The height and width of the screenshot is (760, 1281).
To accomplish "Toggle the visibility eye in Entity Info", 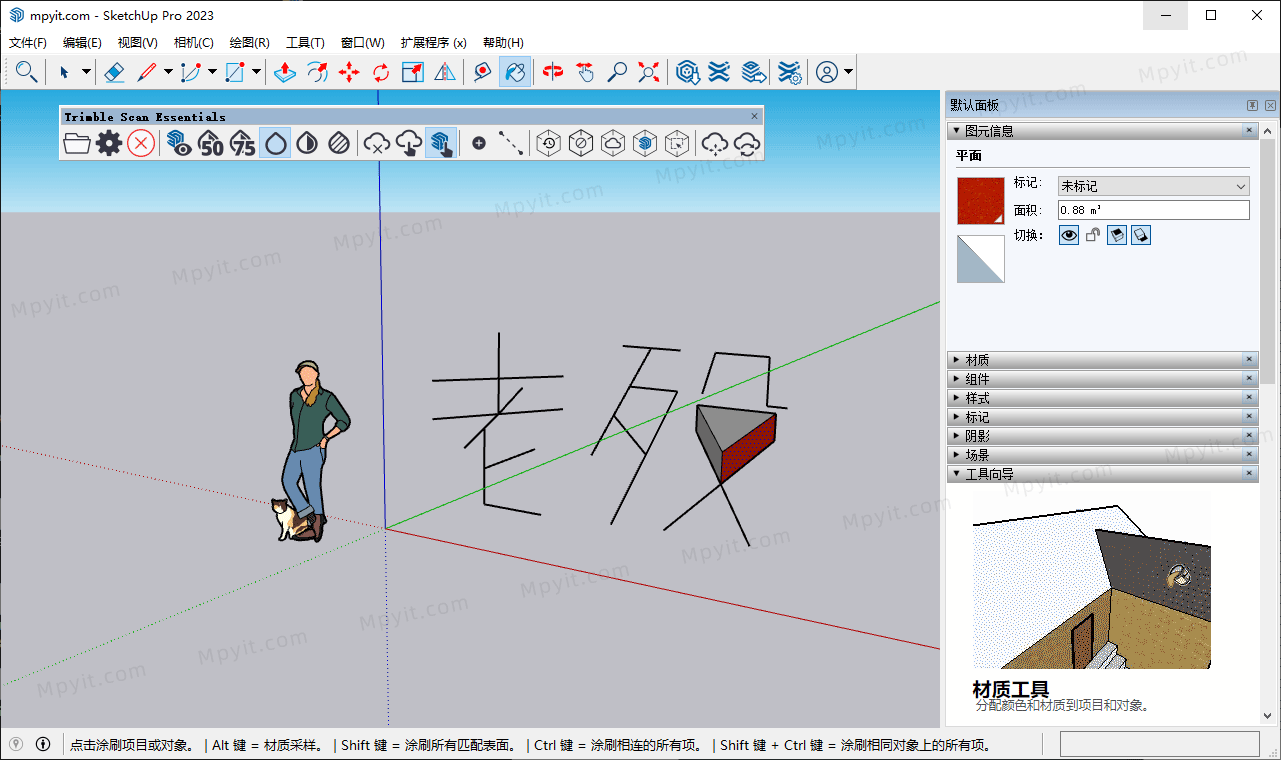I will (x=1069, y=235).
